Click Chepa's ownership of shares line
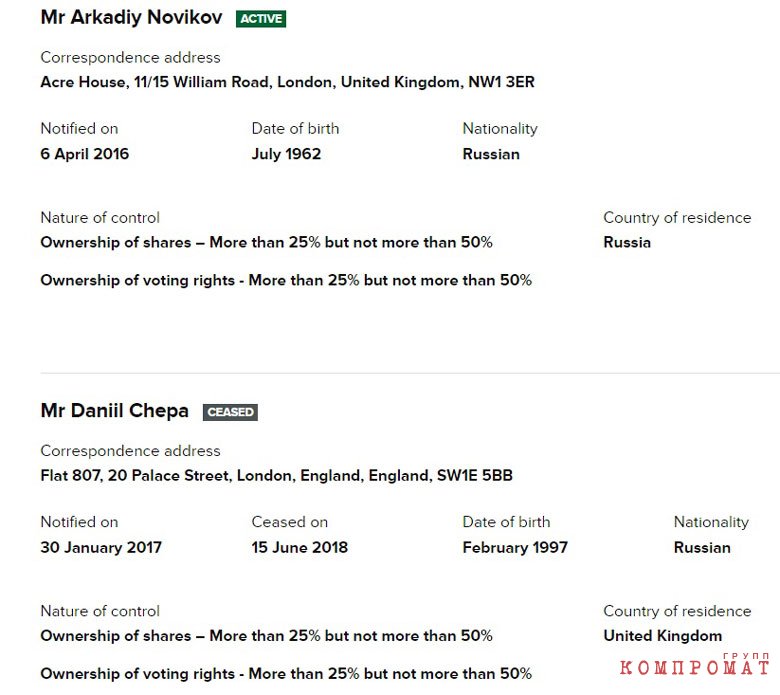 pyautogui.click(x=267, y=636)
